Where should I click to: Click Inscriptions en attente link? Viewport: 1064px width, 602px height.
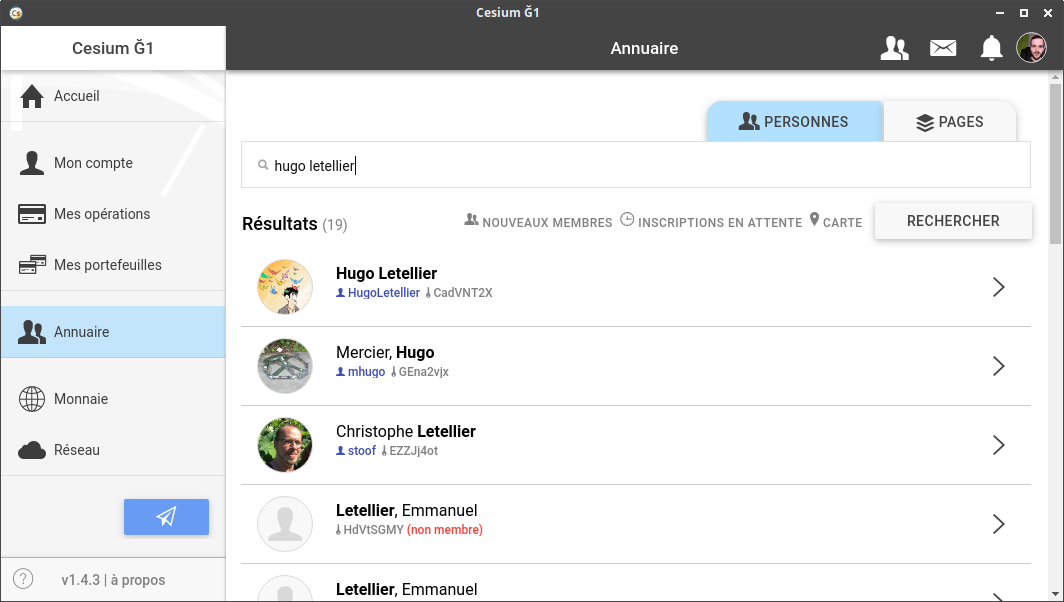[711, 221]
